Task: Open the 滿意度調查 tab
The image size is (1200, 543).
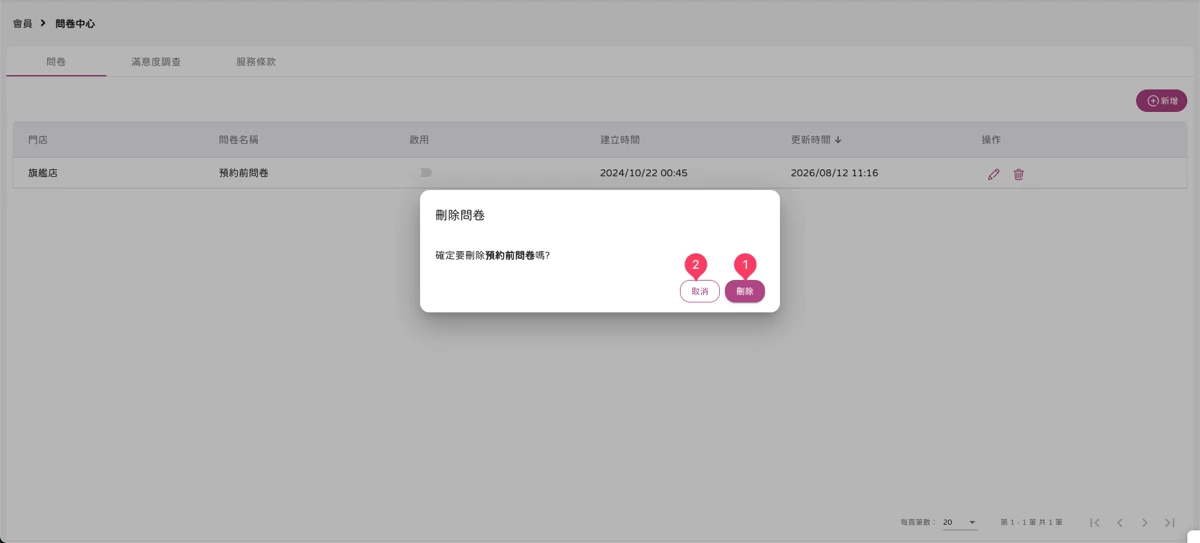Action: point(156,62)
